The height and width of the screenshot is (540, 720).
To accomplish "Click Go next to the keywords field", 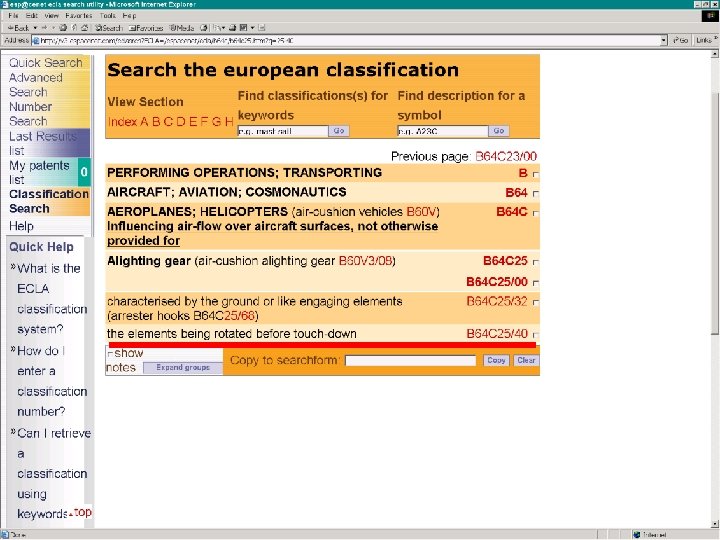I will (x=339, y=131).
